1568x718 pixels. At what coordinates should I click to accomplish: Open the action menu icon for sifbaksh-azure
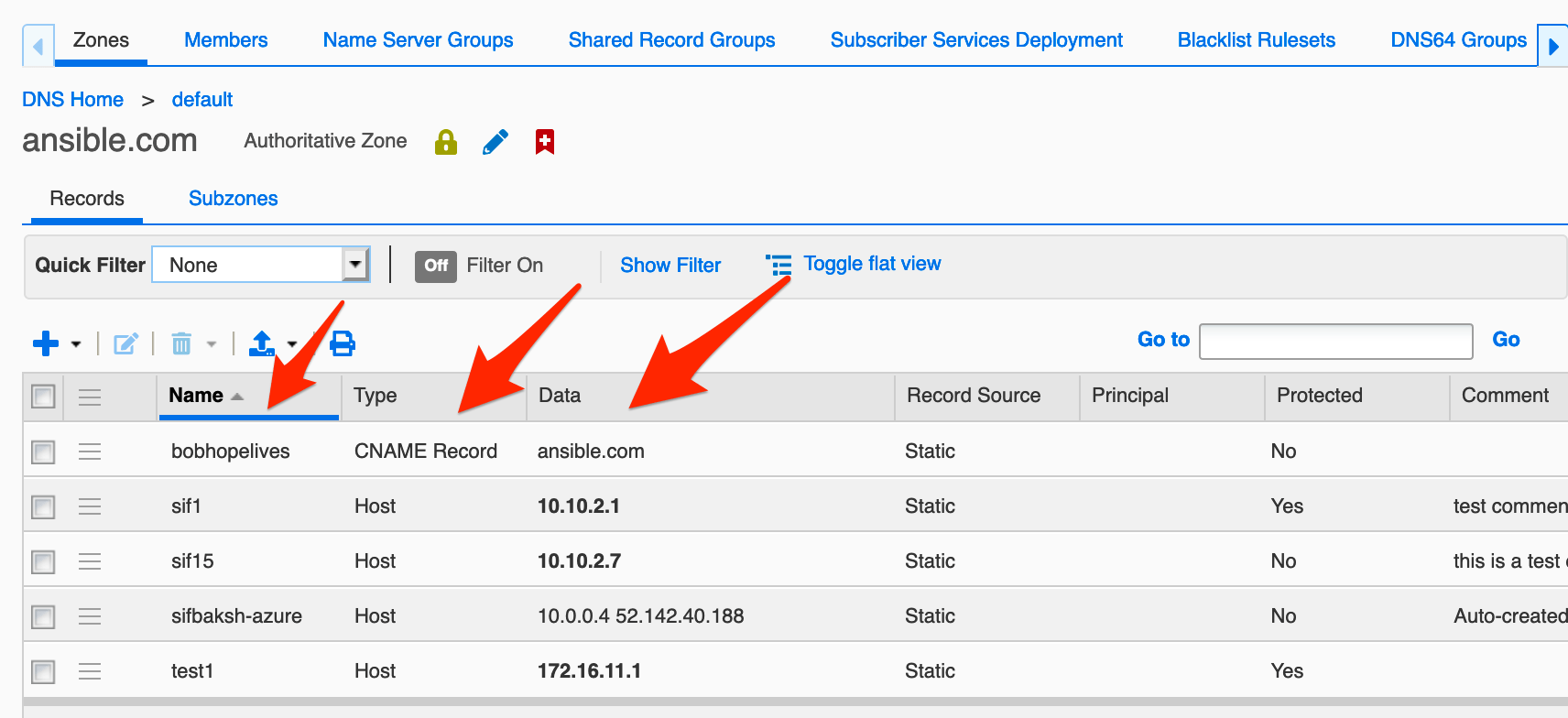pos(90,616)
